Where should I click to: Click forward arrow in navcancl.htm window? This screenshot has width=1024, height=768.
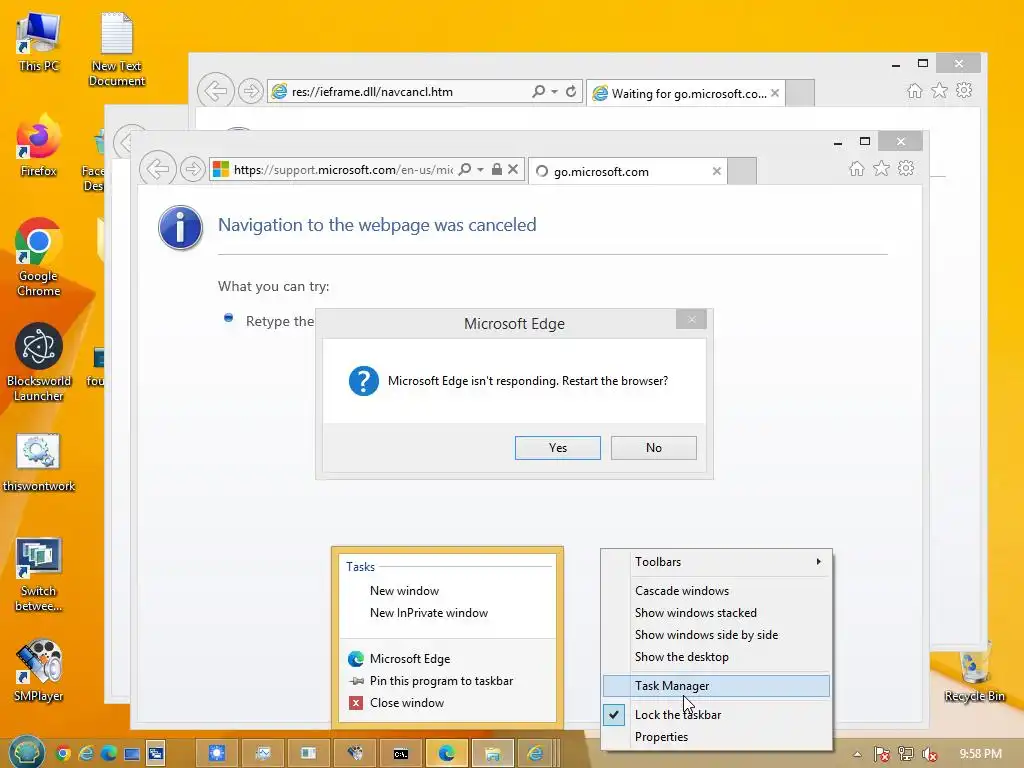pos(251,91)
